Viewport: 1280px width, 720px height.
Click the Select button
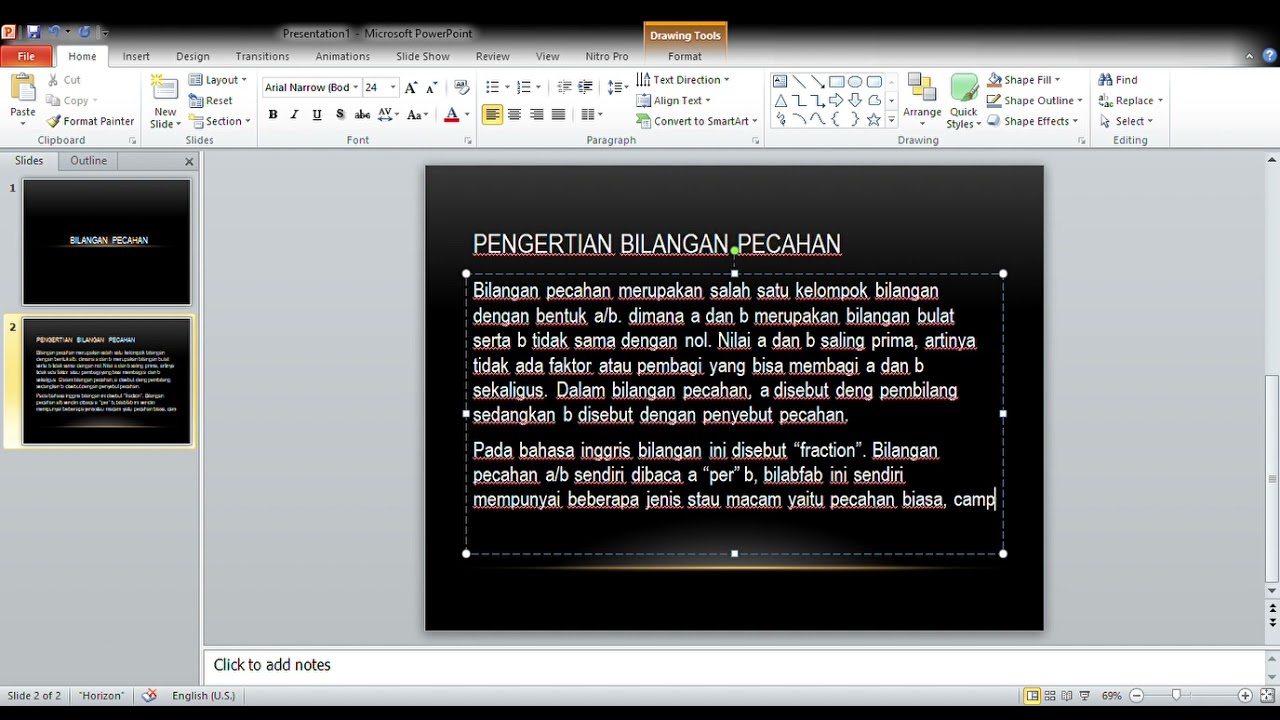(x=1126, y=121)
